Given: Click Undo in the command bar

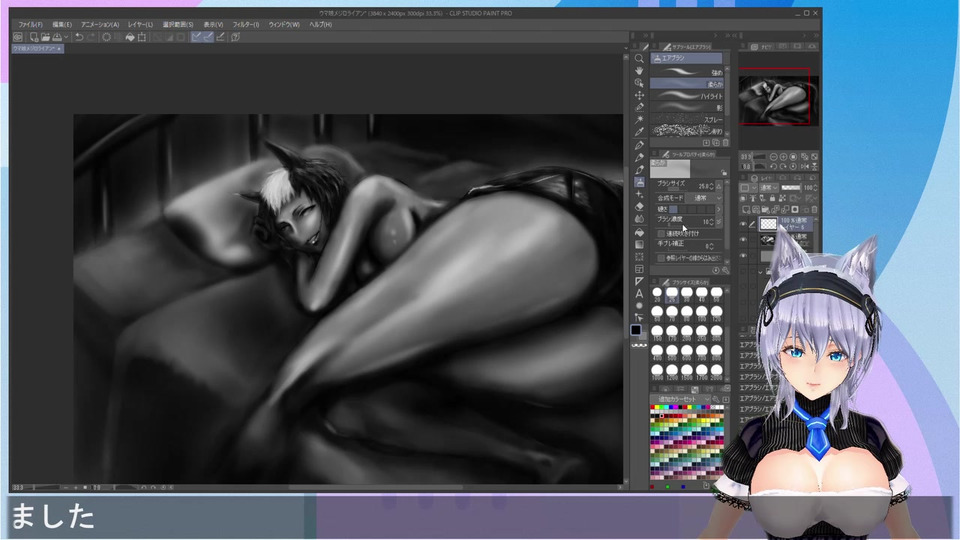Looking at the screenshot, I should click(x=79, y=37).
